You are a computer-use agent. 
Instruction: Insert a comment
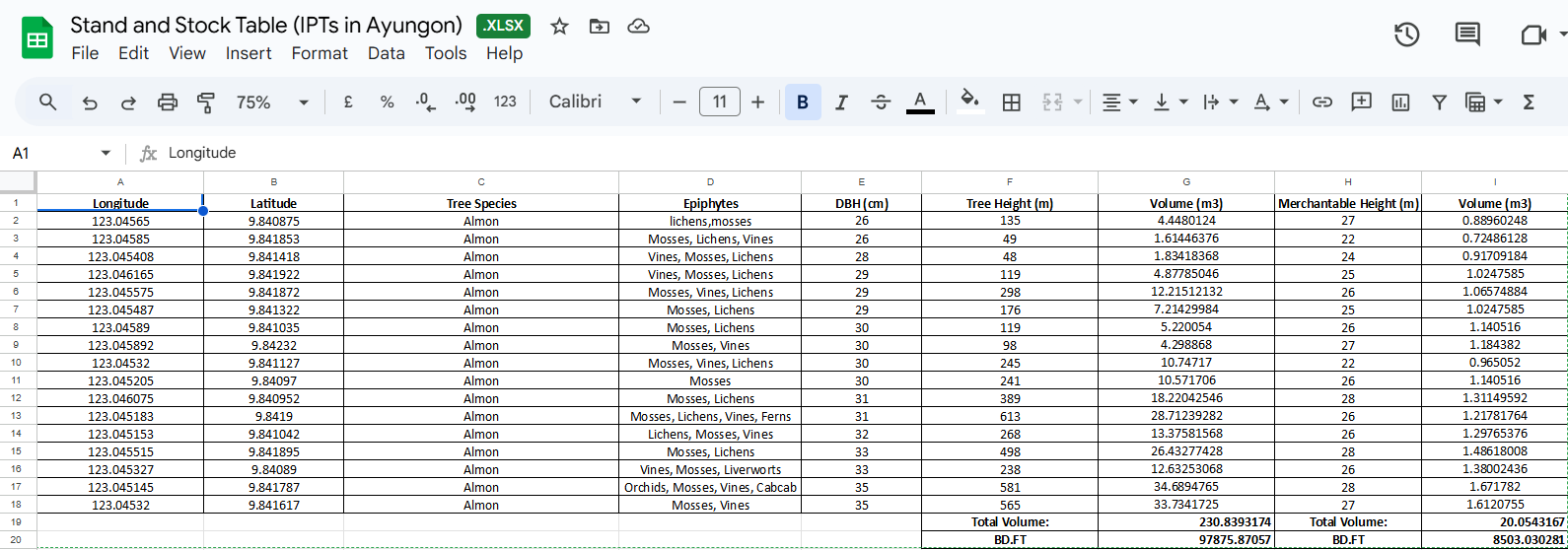[x=1362, y=102]
